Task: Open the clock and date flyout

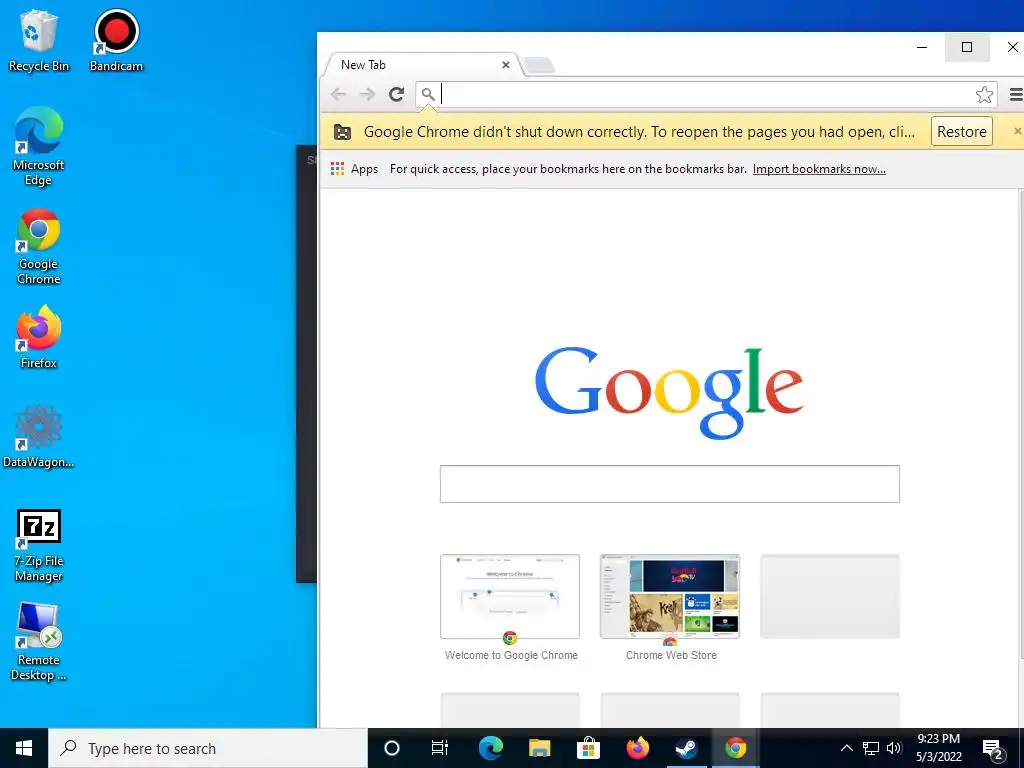Action: tap(938, 748)
